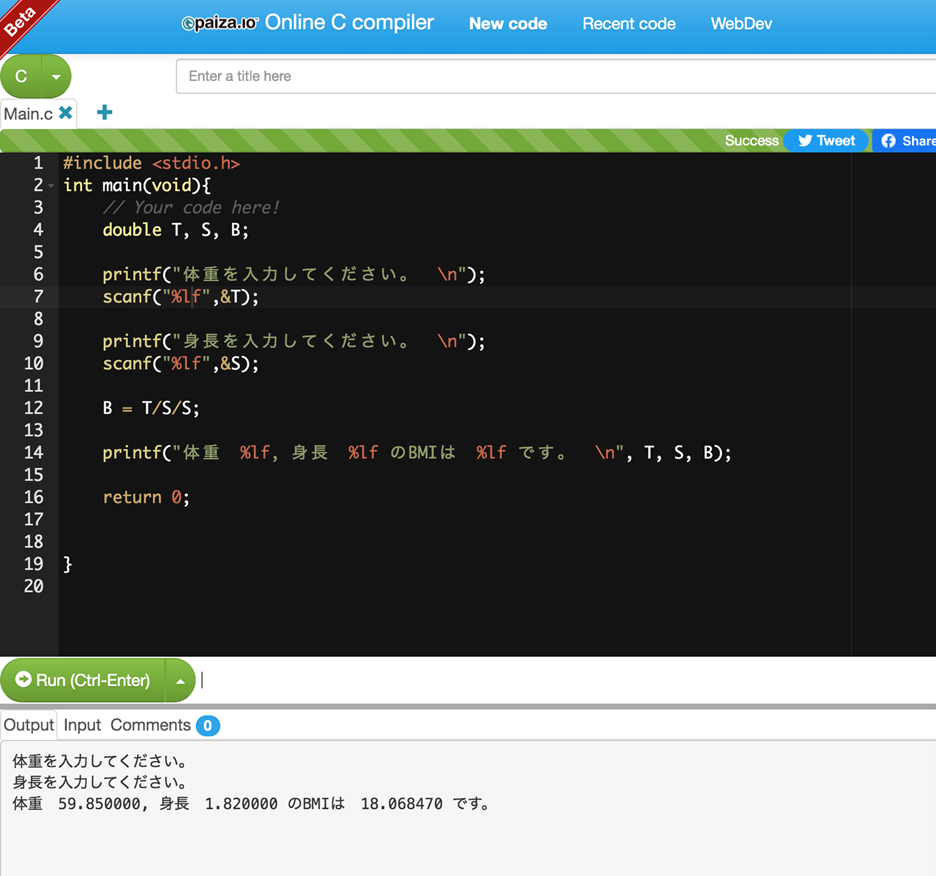936x876 pixels.
Task: Click the 18.068470 BMI output line
Action: point(251,804)
